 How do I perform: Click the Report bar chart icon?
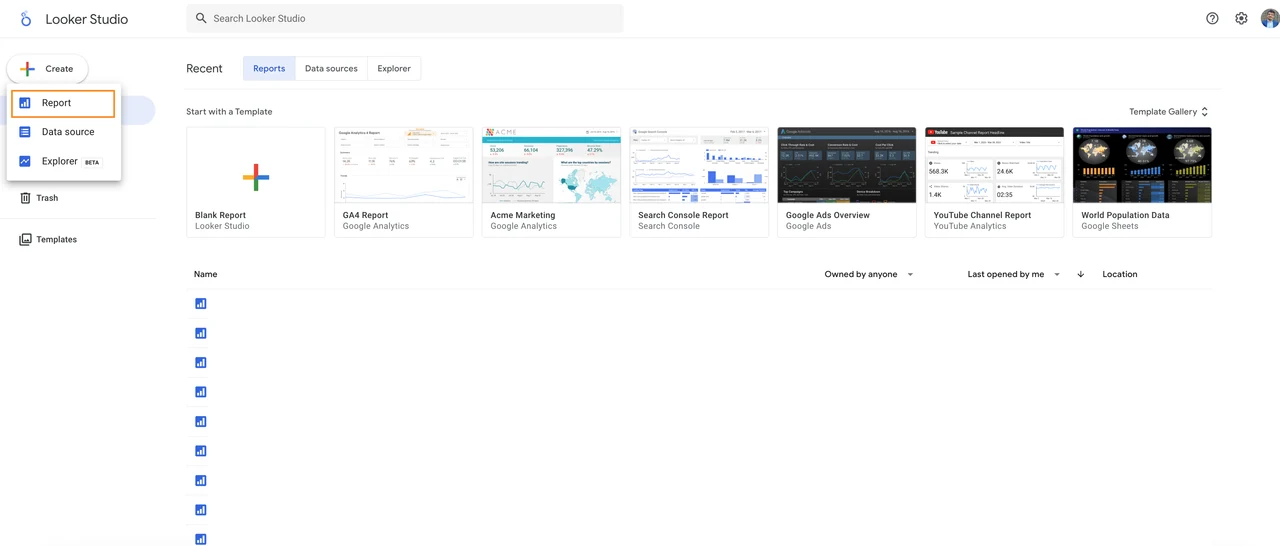[25, 103]
